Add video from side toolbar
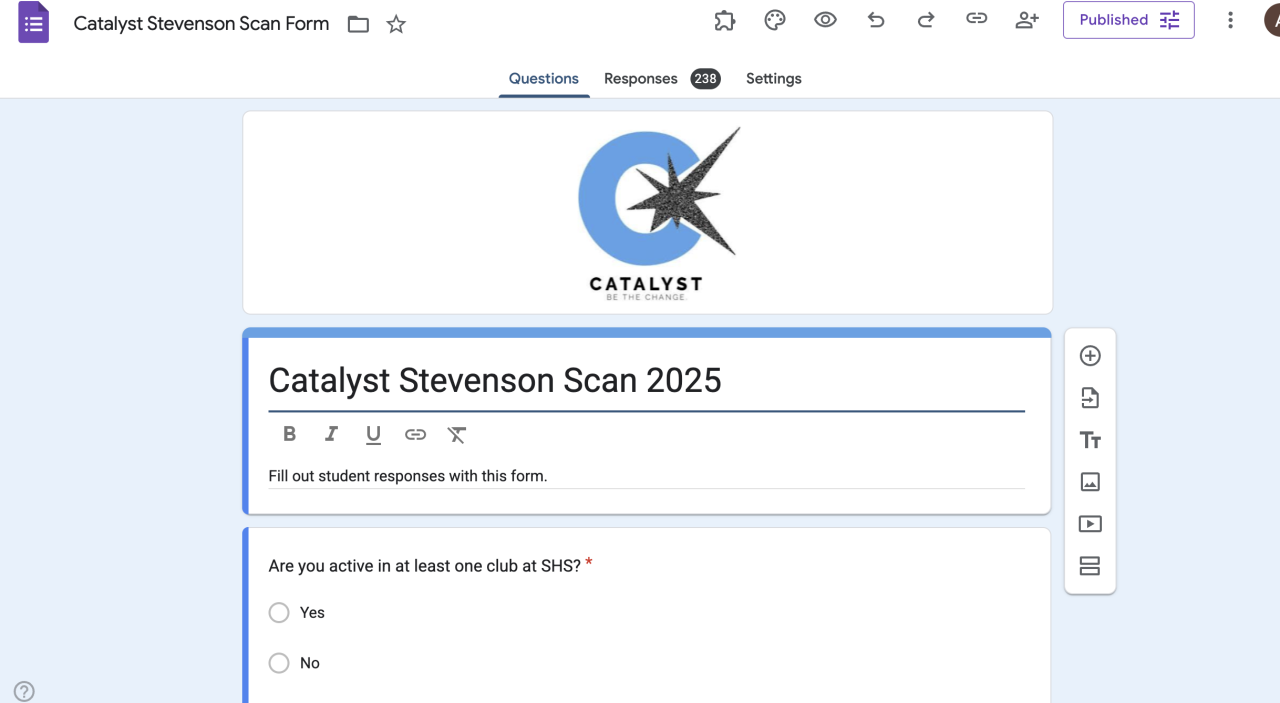The image size is (1280, 703). click(1090, 524)
